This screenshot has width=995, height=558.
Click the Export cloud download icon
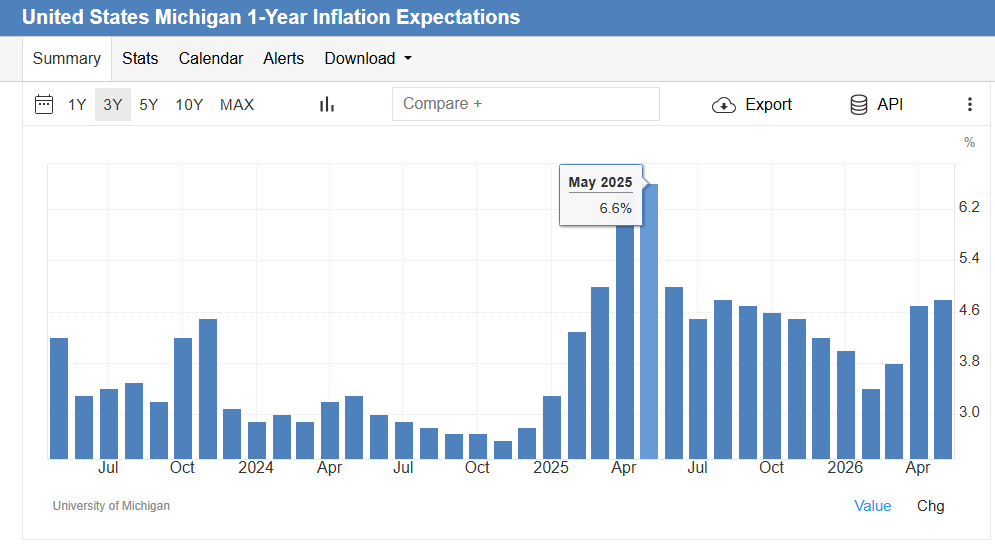(723, 105)
